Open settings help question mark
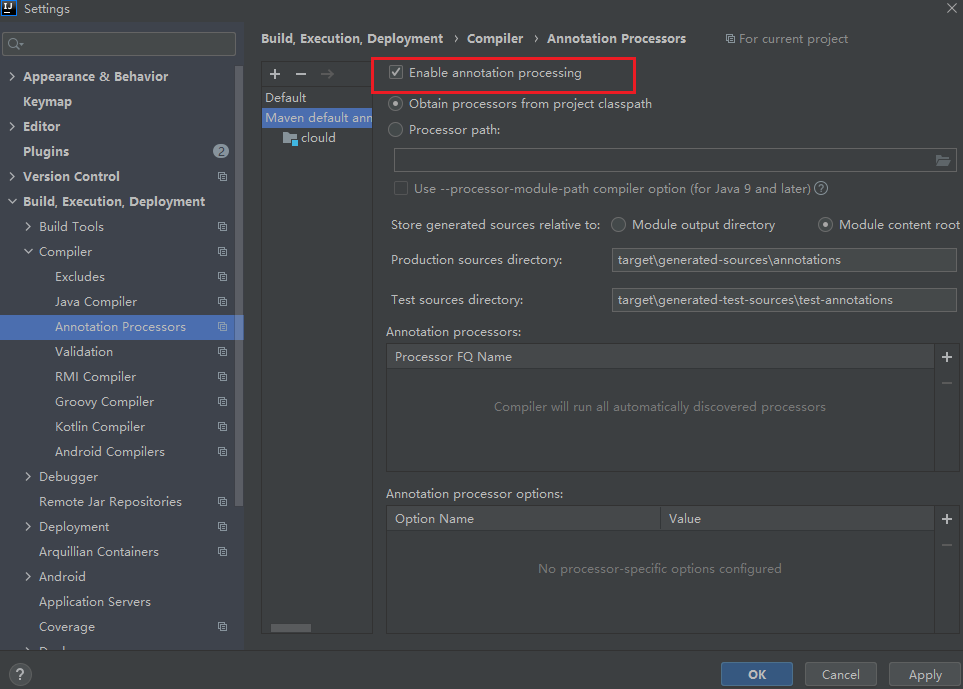 pyautogui.click(x=20, y=674)
